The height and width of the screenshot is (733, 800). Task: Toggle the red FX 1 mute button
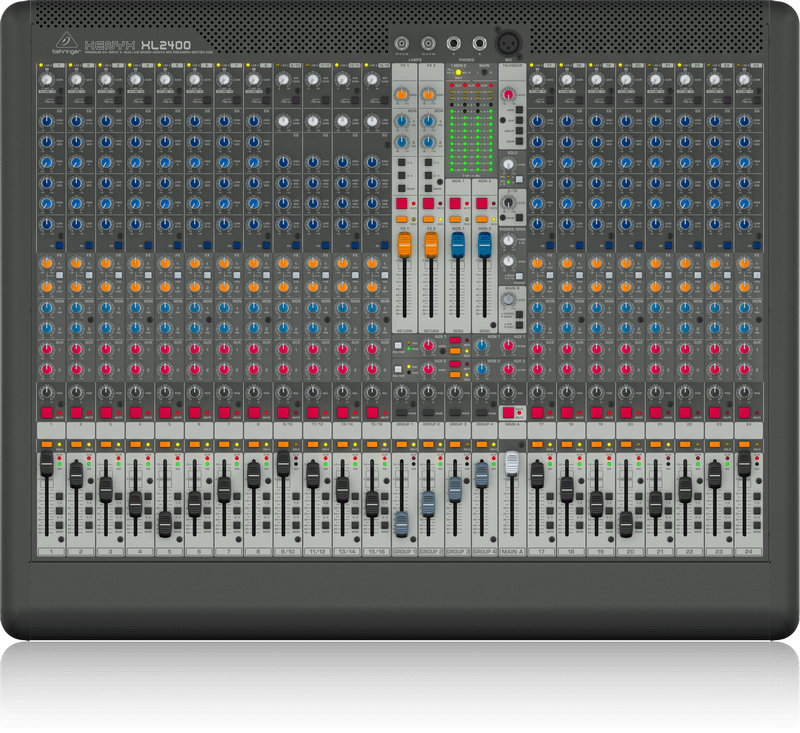401,204
